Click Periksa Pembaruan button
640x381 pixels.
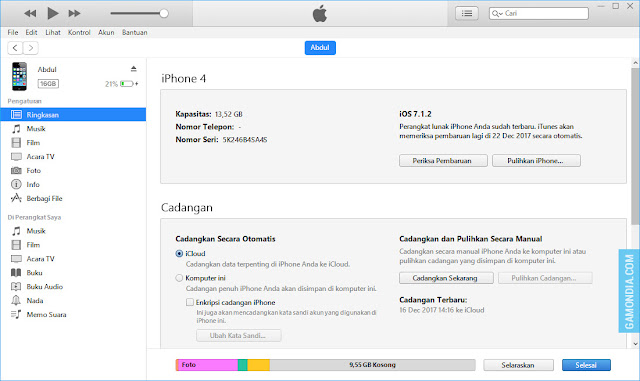click(x=443, y=160)
